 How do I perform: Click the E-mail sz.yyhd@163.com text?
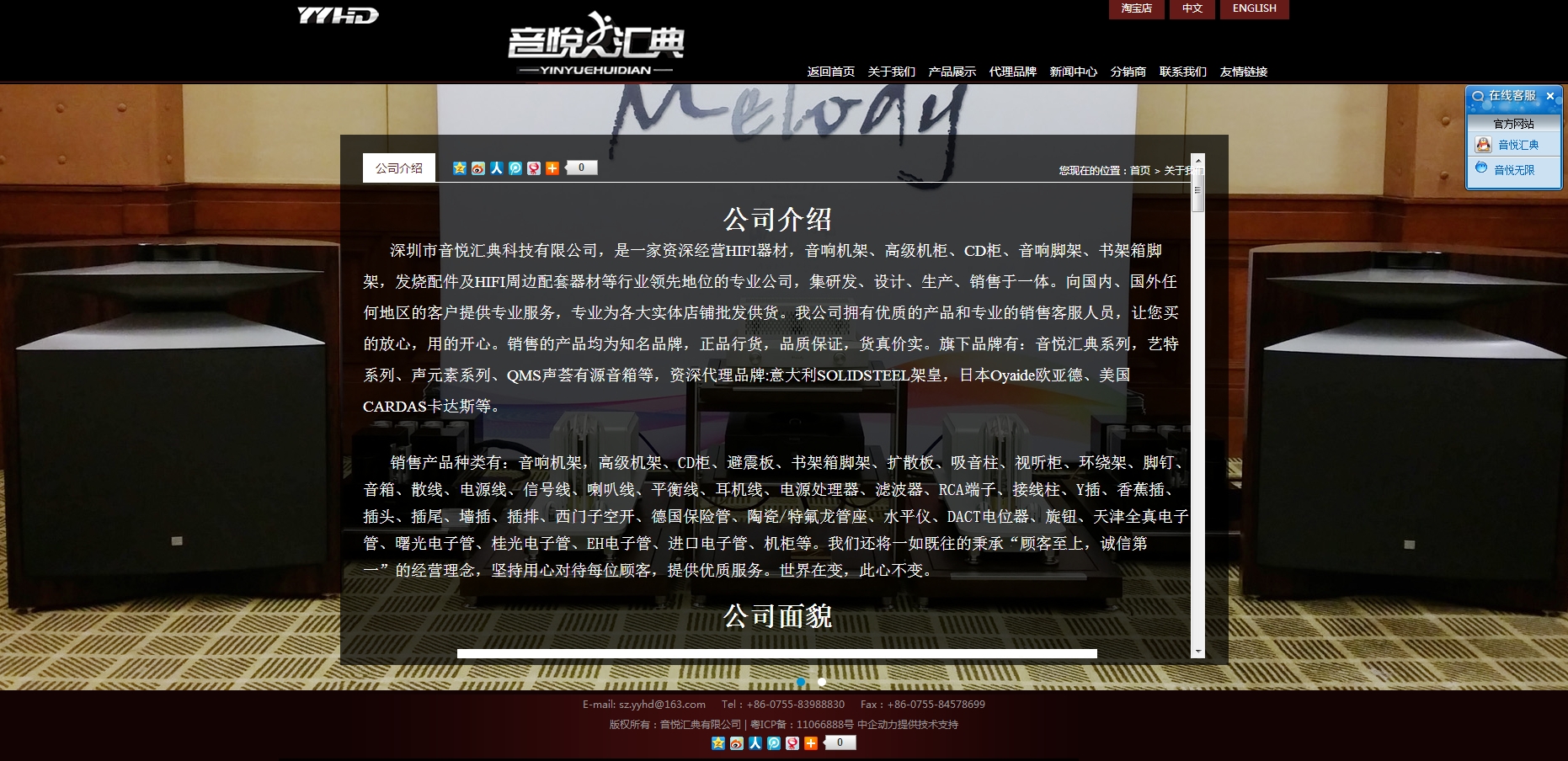644,705
